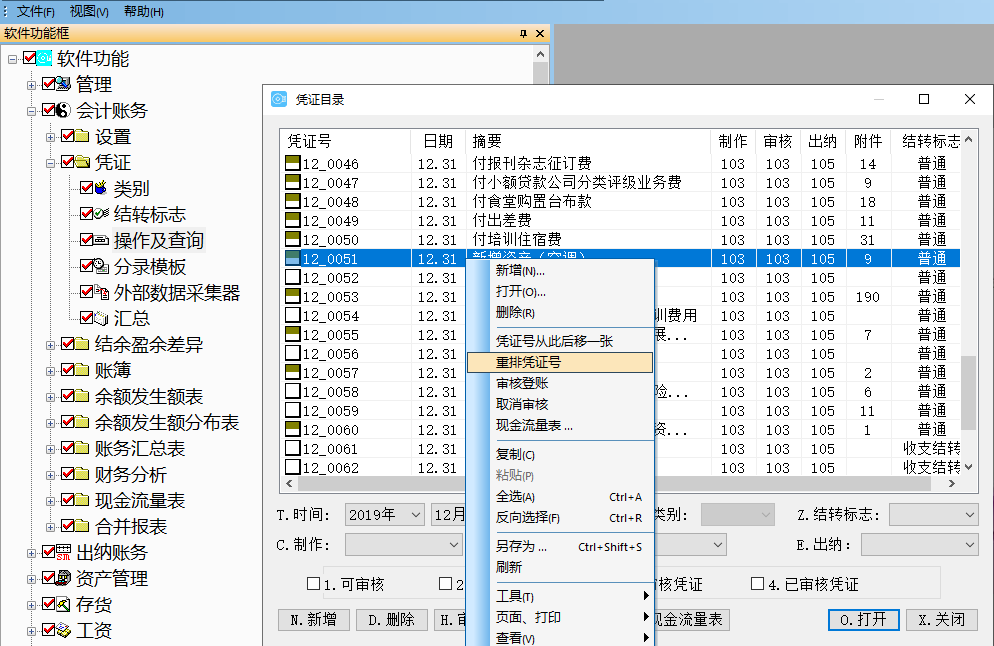This screenshot has height=646, width=994.
Task: Click the 外部数据采集器 icon
Action: coord(103,291)
